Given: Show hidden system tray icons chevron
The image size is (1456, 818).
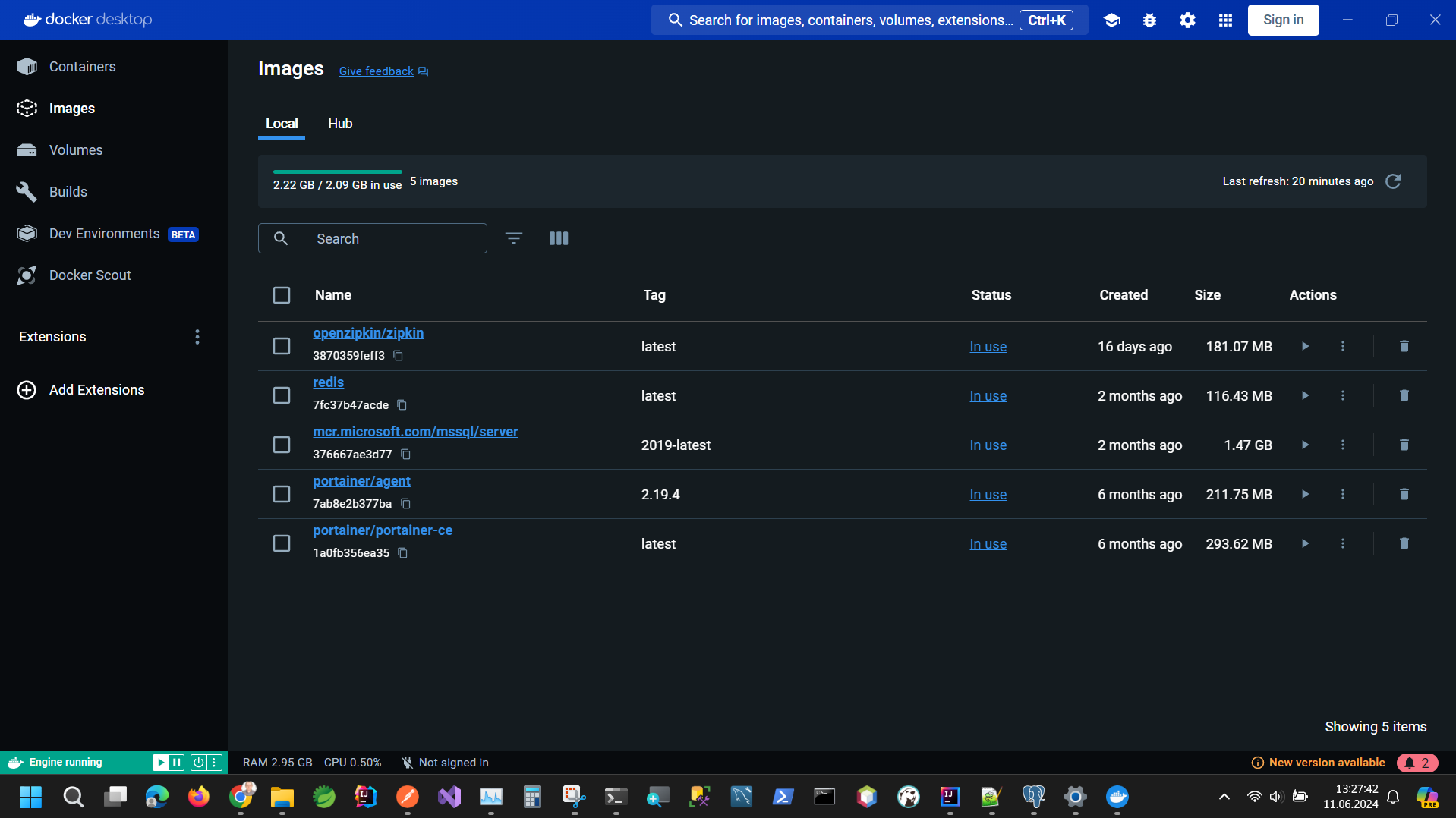Looking at the screenshot, I should pyautogui.click(x=1224, y=797).
